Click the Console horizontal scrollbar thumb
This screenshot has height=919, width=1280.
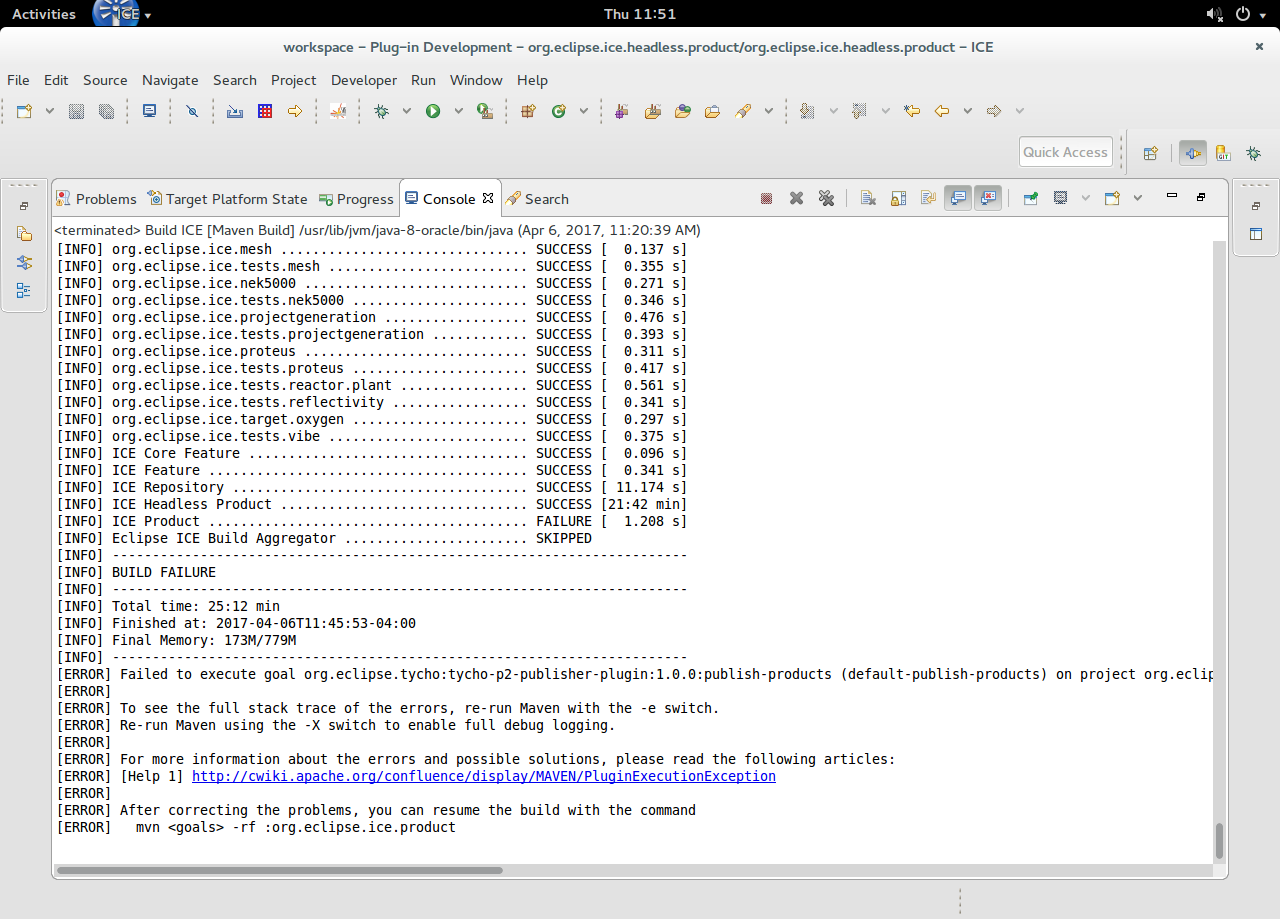point(280,871)
